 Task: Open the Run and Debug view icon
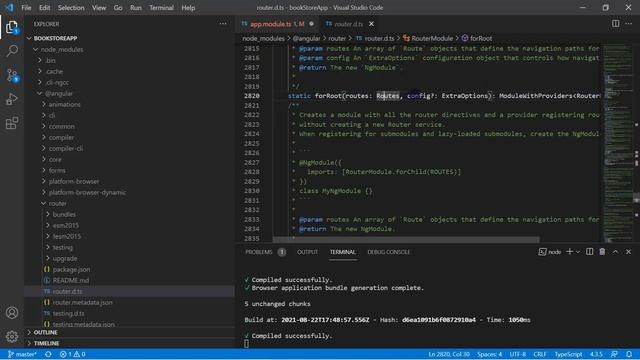pos(12,99)
